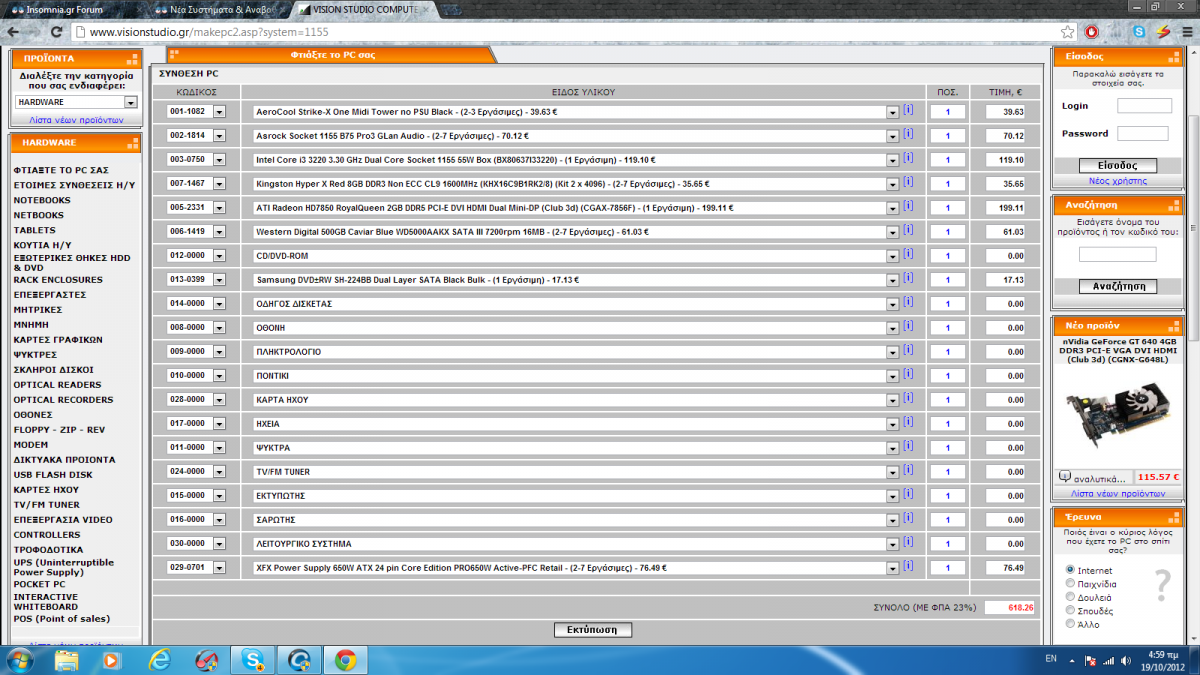
Task: Click info icon next to ΠΛΗΚΤΡΟΛΟΓΙΟ row
Action: [x=908, y=349]
